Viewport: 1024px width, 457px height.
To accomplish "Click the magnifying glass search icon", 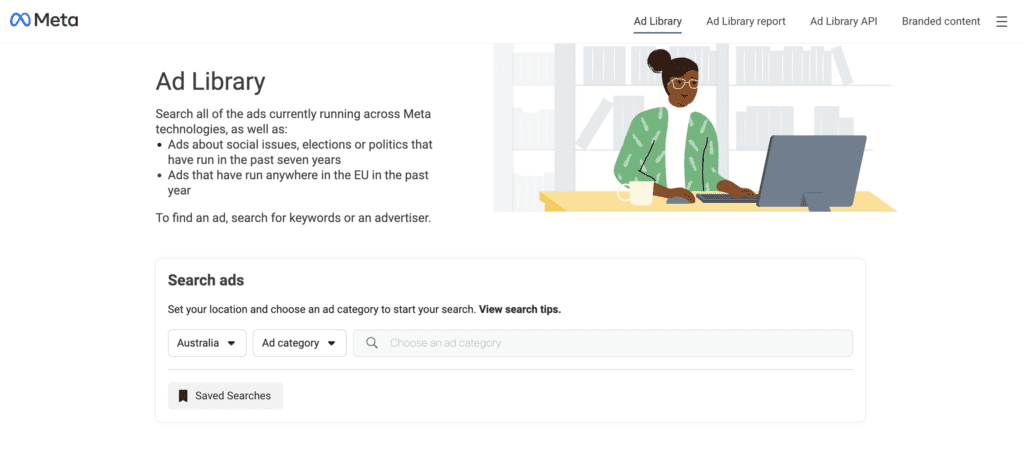I will tap(372, 343).
